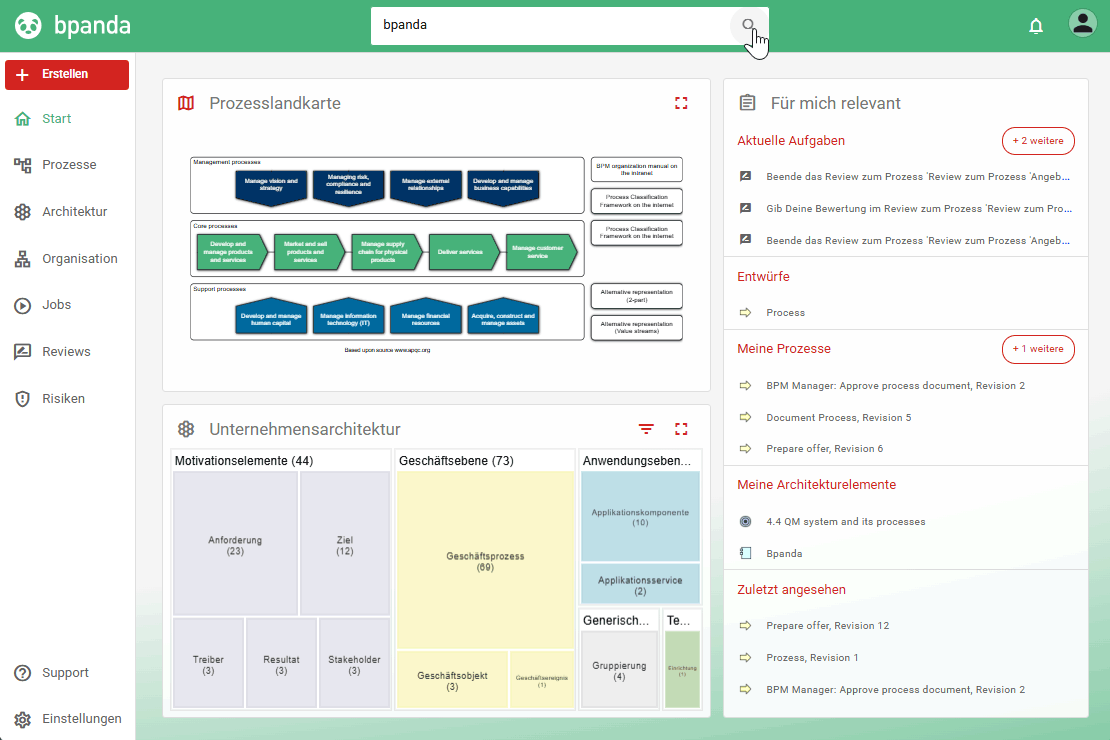Select Manage customer service process
This screenshot has width=1110, height=740.
coord(540,252)
